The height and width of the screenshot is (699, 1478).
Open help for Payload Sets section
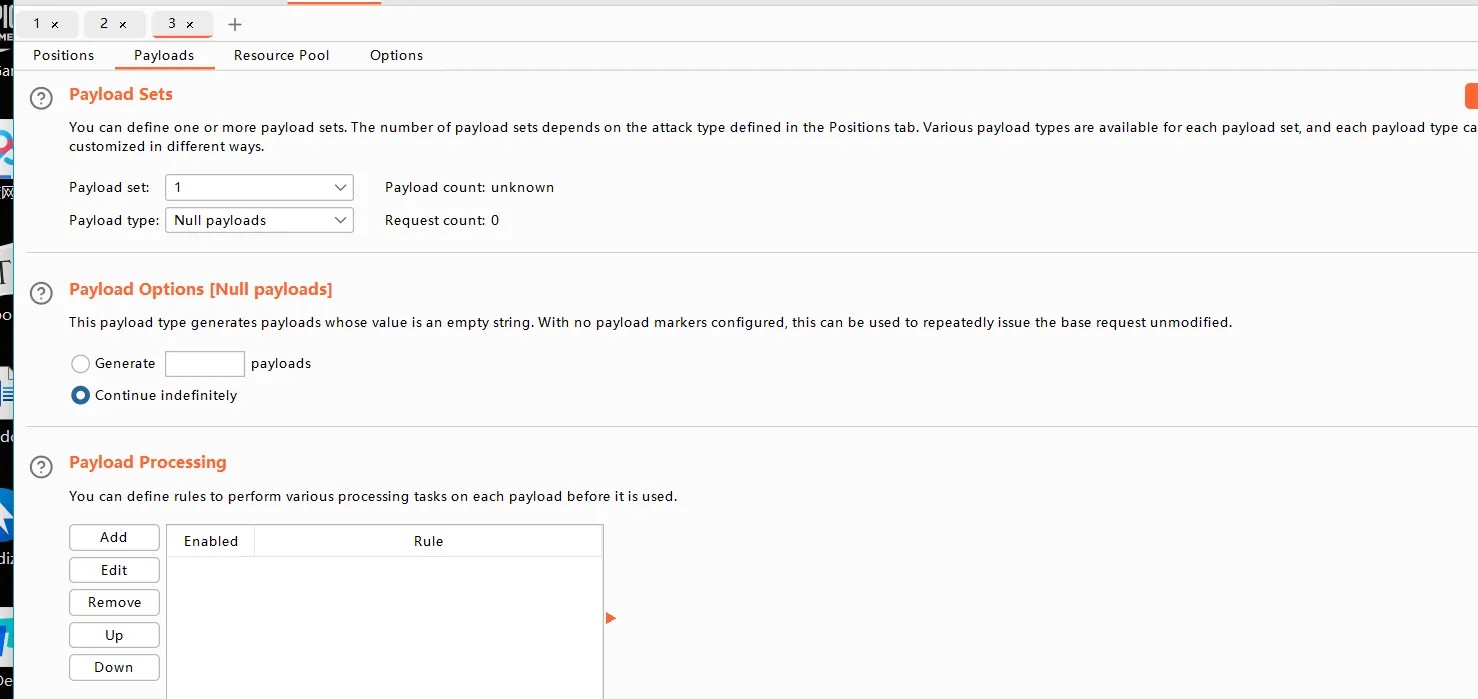(x=41, y=98)
